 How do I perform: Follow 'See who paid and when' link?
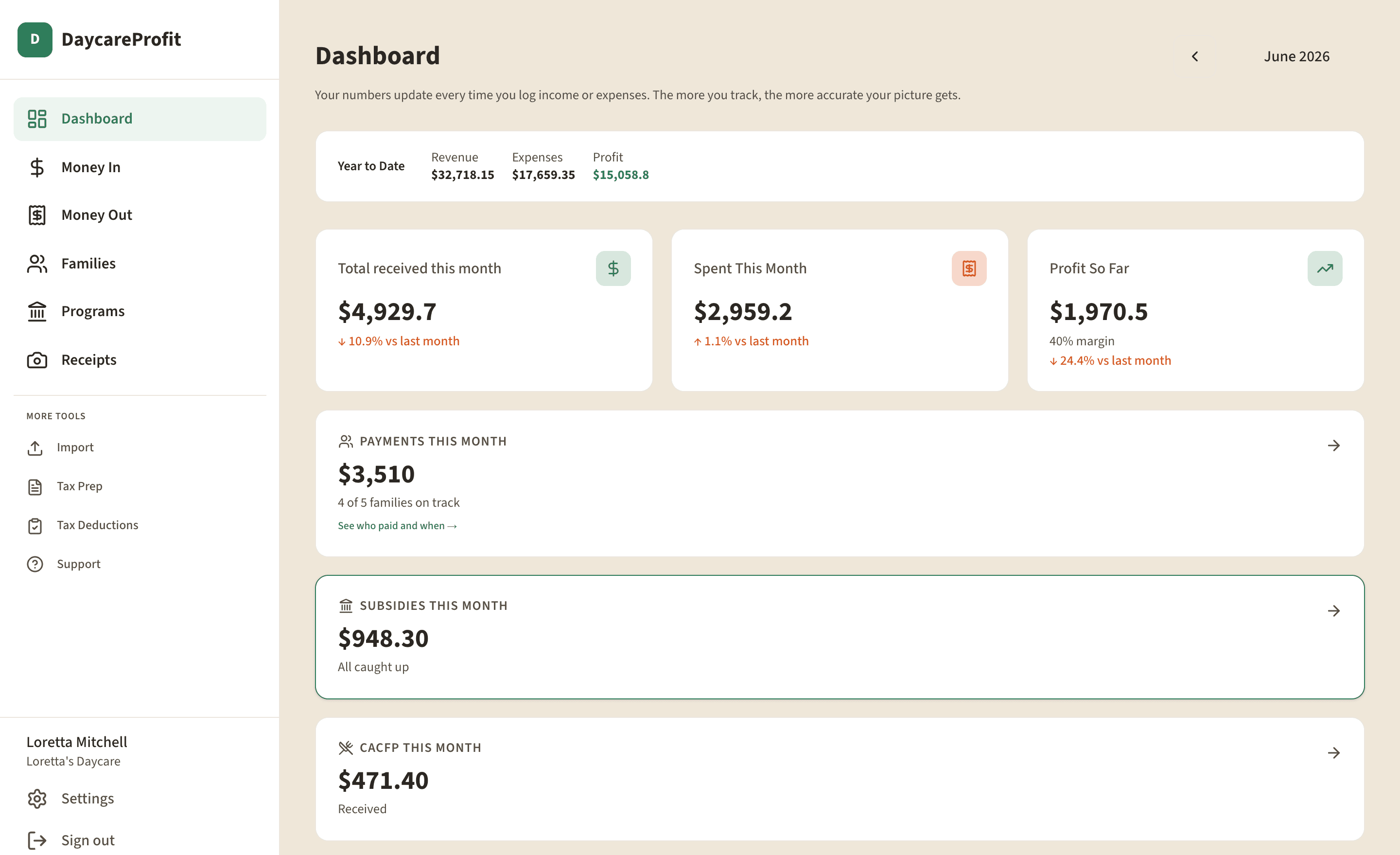[x=397, y=526]
